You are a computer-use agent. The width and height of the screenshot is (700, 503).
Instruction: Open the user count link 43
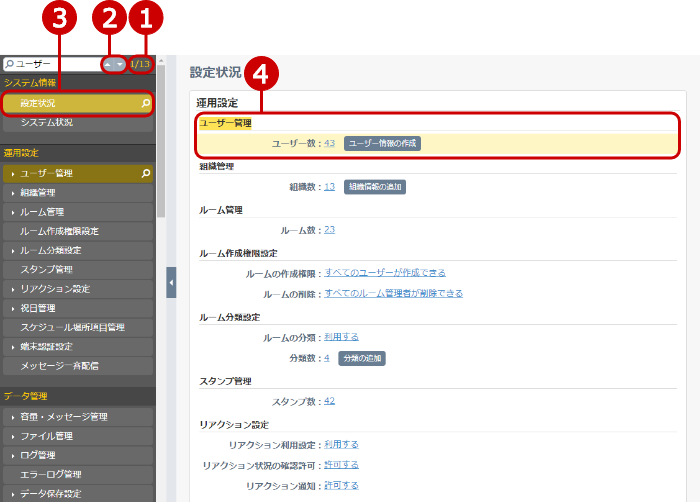[329, 143]
